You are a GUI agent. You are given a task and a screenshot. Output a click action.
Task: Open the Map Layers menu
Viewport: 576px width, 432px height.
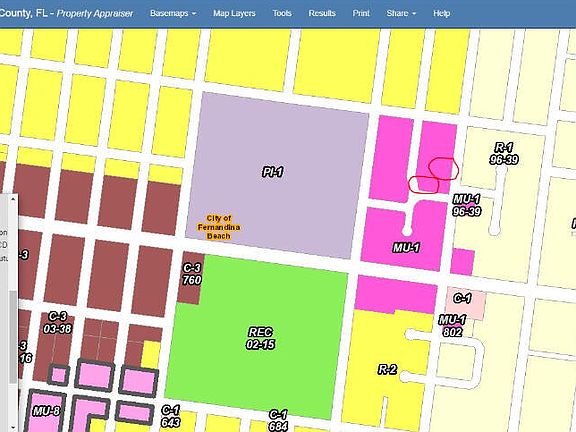(x=234, y=13)
